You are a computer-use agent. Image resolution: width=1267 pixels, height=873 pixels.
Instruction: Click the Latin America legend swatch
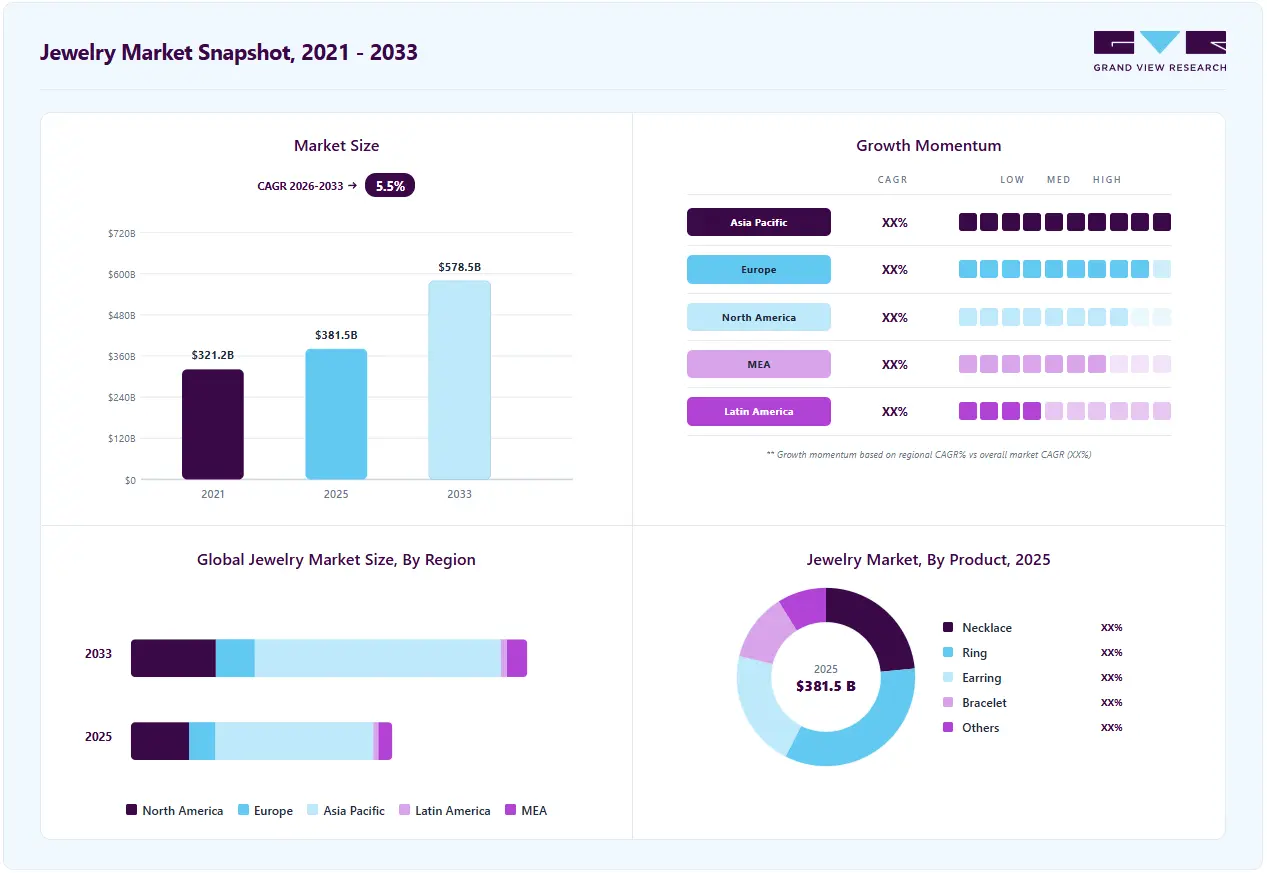pos(405,810)
